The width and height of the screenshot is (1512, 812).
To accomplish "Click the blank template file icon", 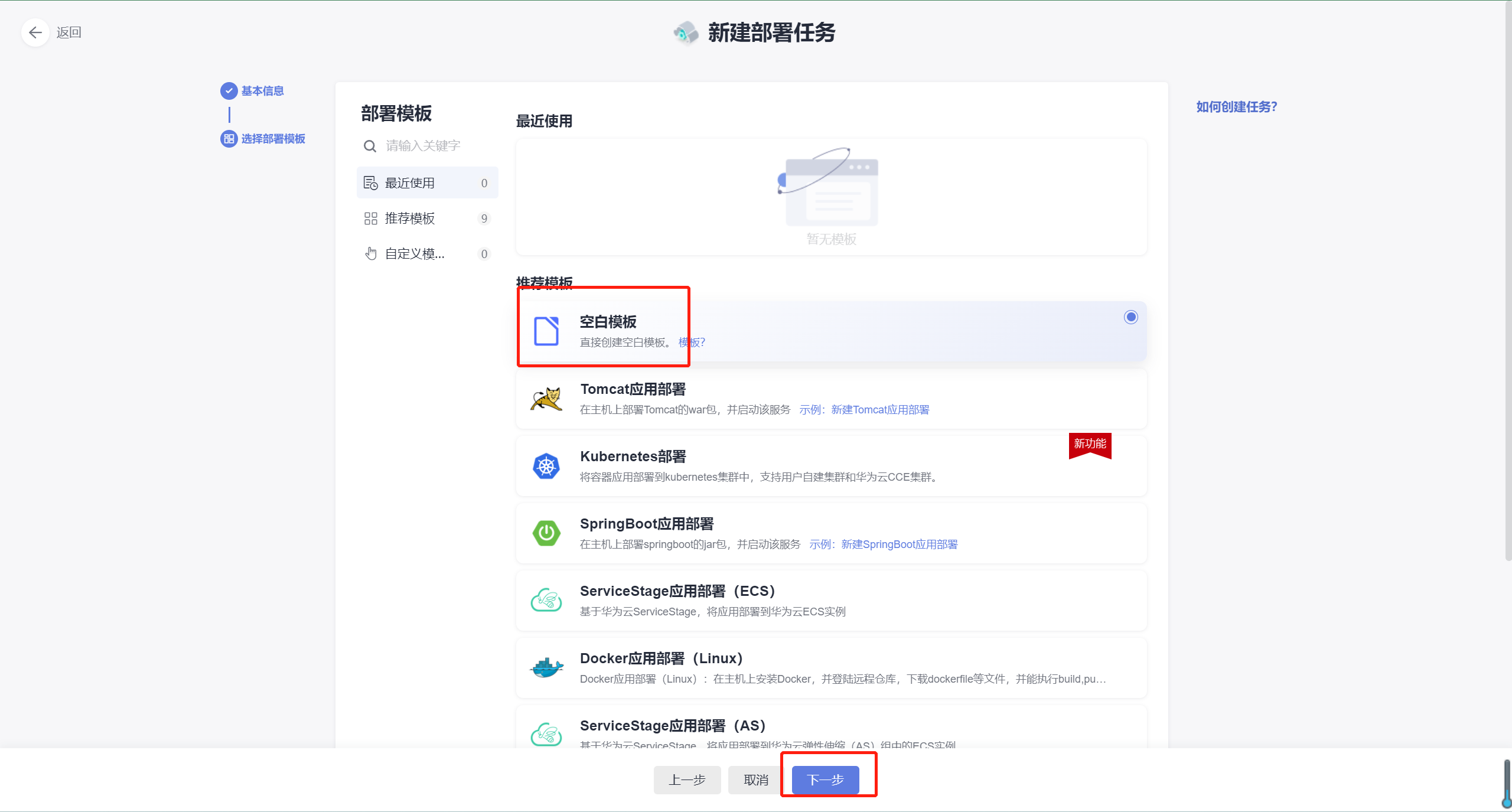I will 546,331.
